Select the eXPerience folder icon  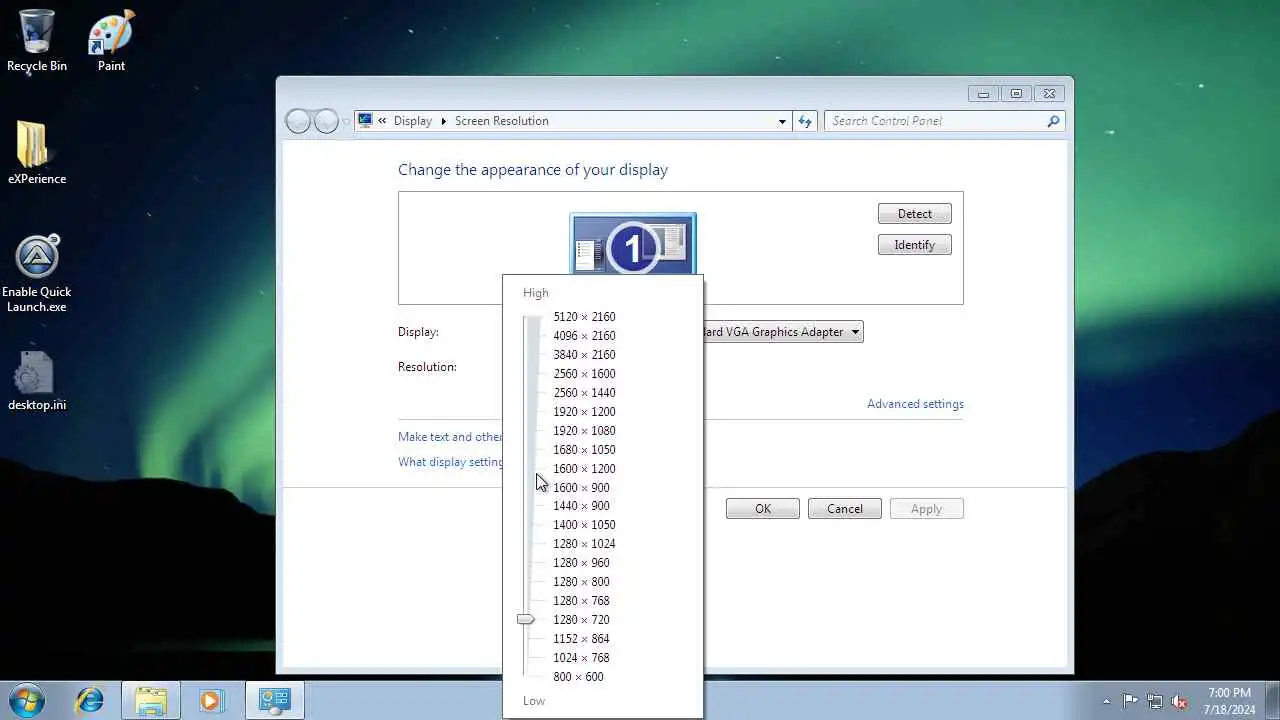tap(37, 152)
